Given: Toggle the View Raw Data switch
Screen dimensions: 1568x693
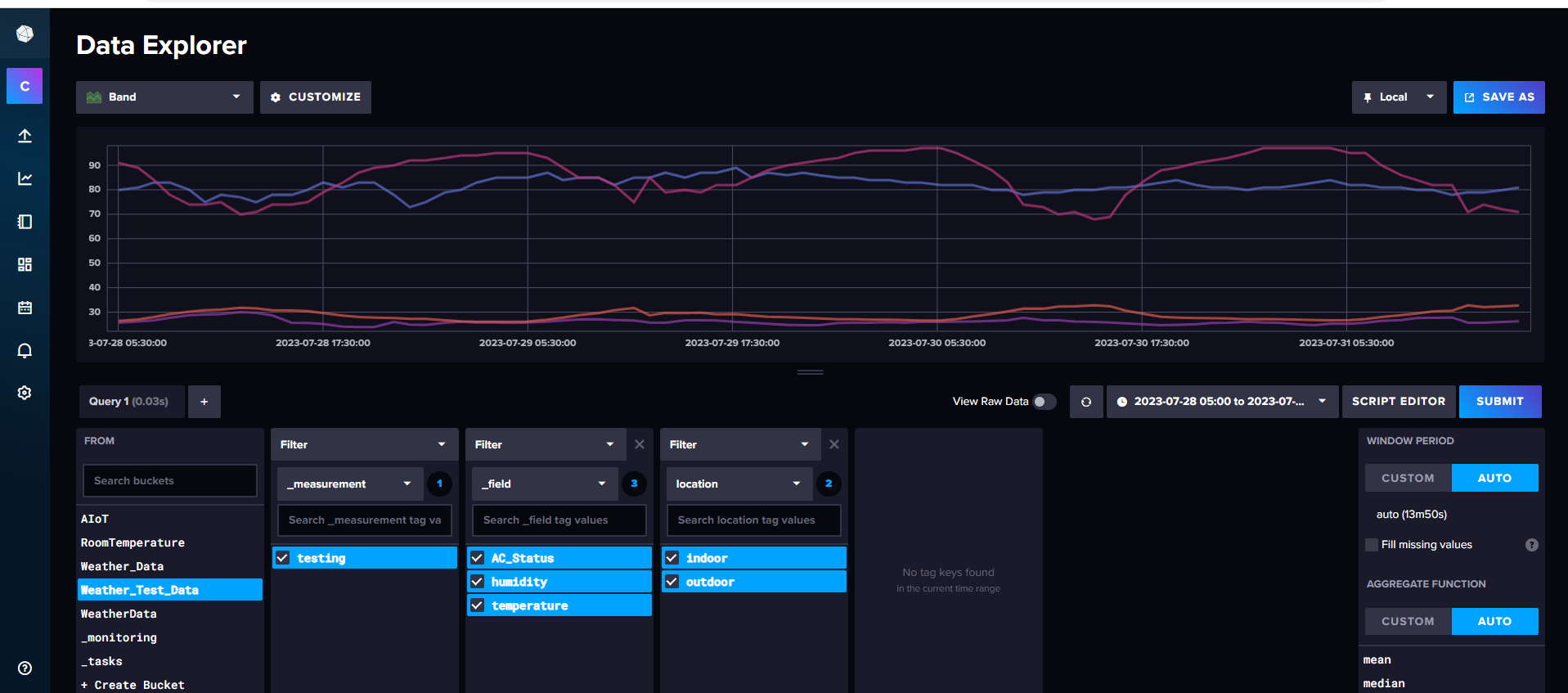Looking at the screenshot, I should (x=1044, y=402).
